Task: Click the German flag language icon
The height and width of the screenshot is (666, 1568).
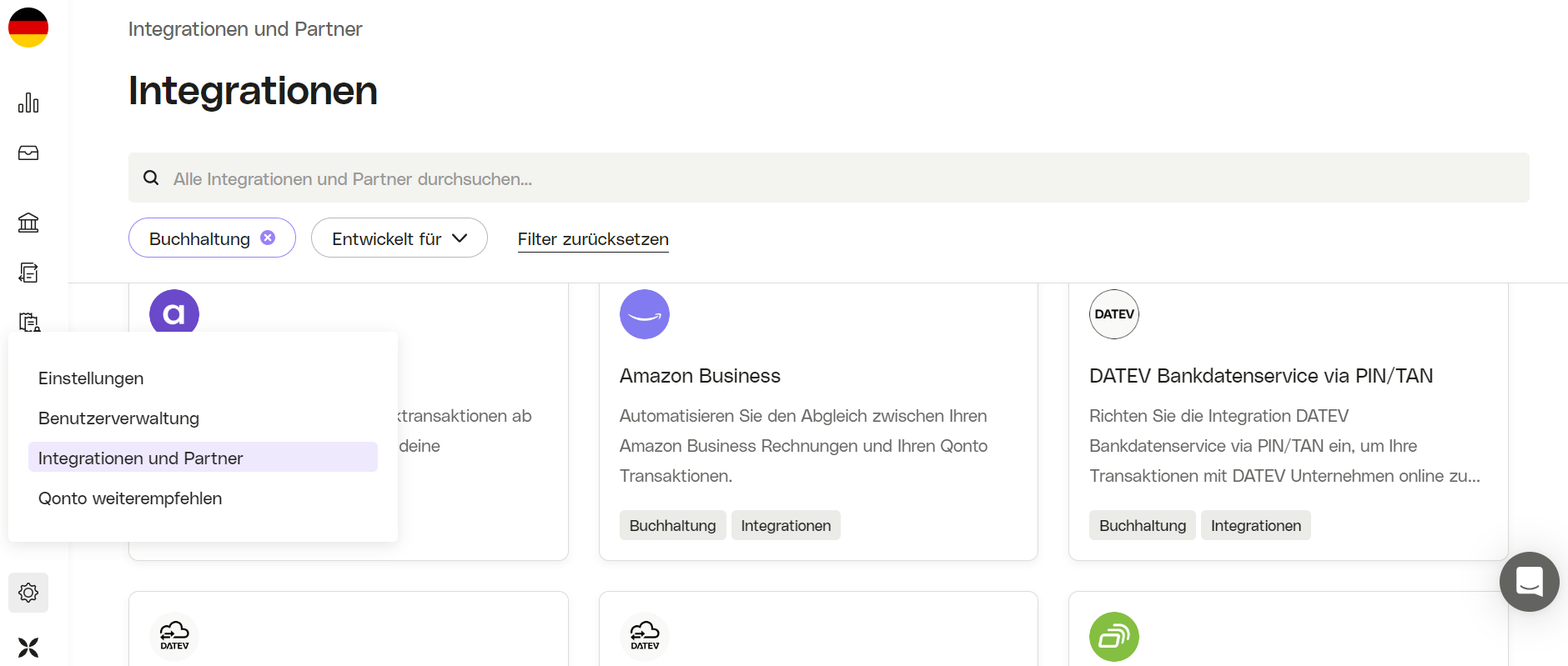Action: coord(28,28)
